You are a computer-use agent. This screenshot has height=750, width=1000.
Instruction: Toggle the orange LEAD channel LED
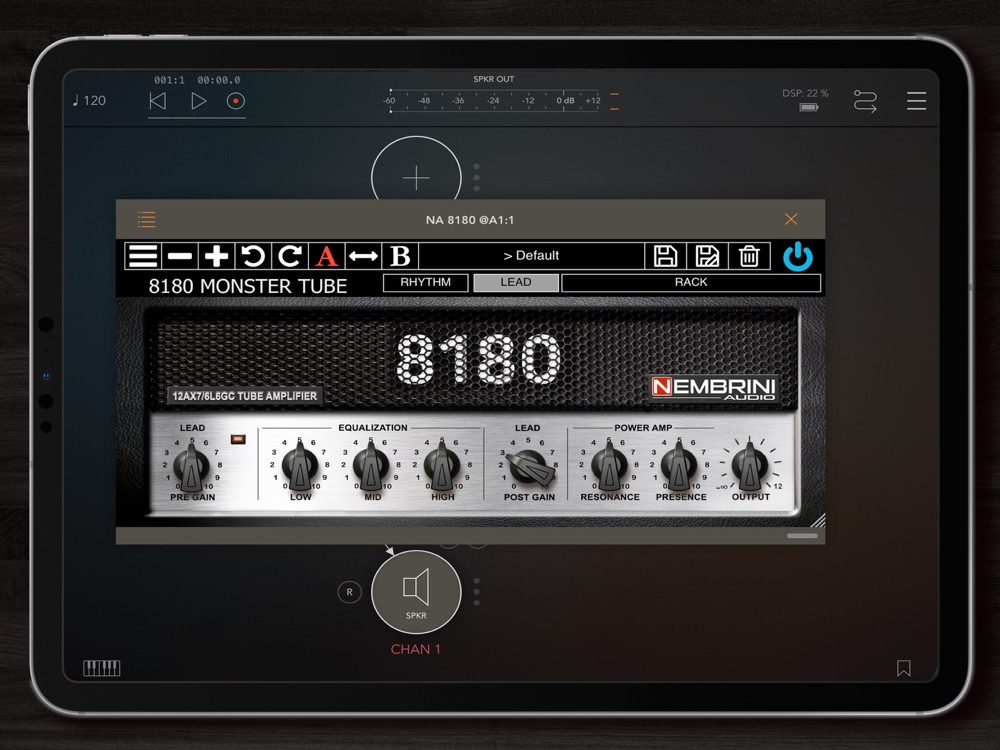238,439
